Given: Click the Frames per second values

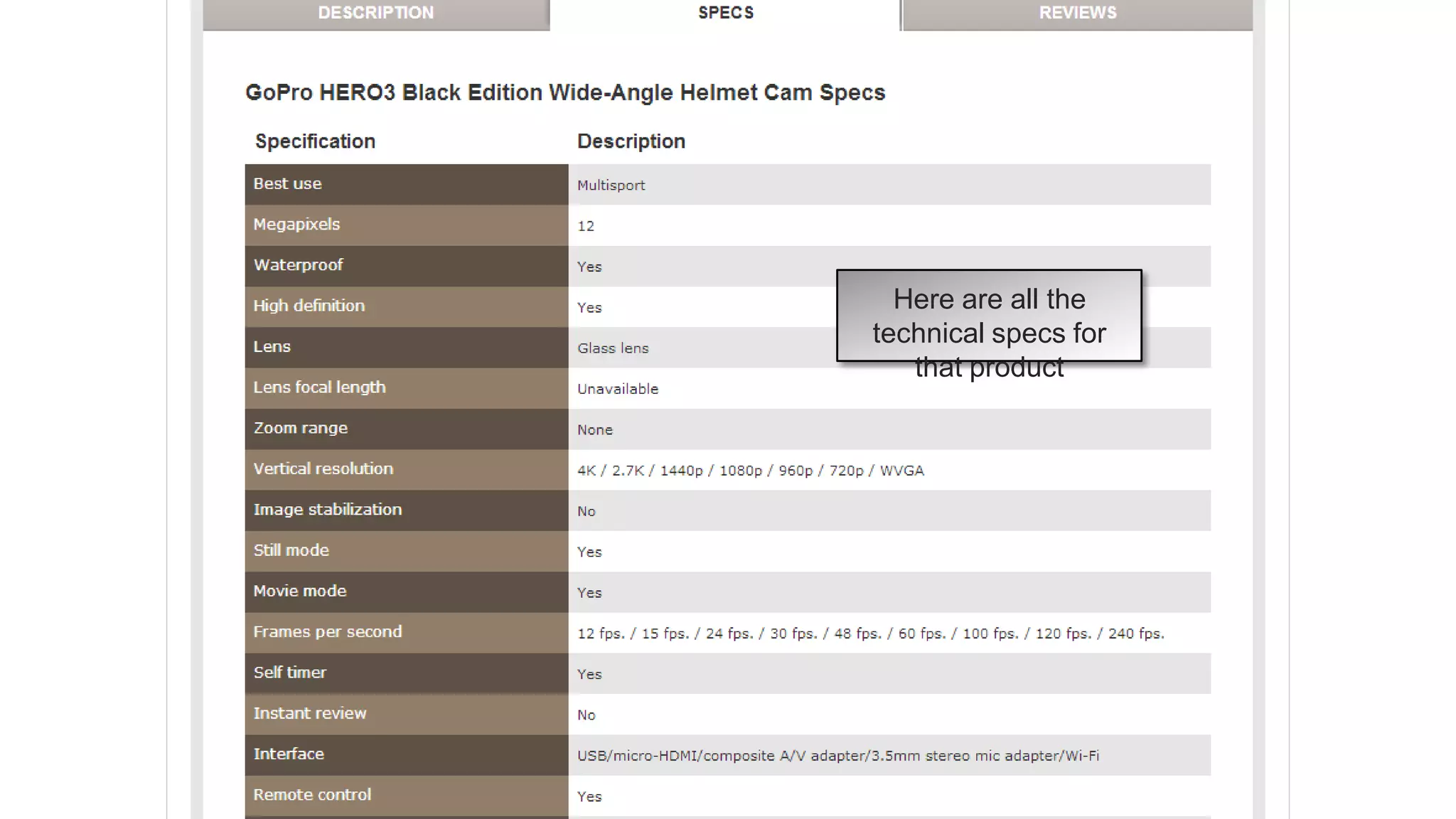Looking at the screenshot, I should pyautogui.click(x=870, y=633).
